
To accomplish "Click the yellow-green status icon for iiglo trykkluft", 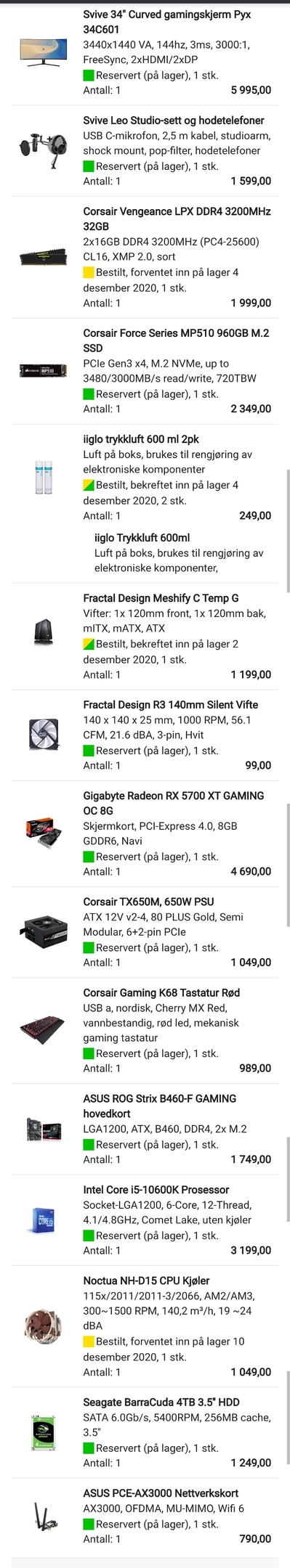I will tap(89, 485).
